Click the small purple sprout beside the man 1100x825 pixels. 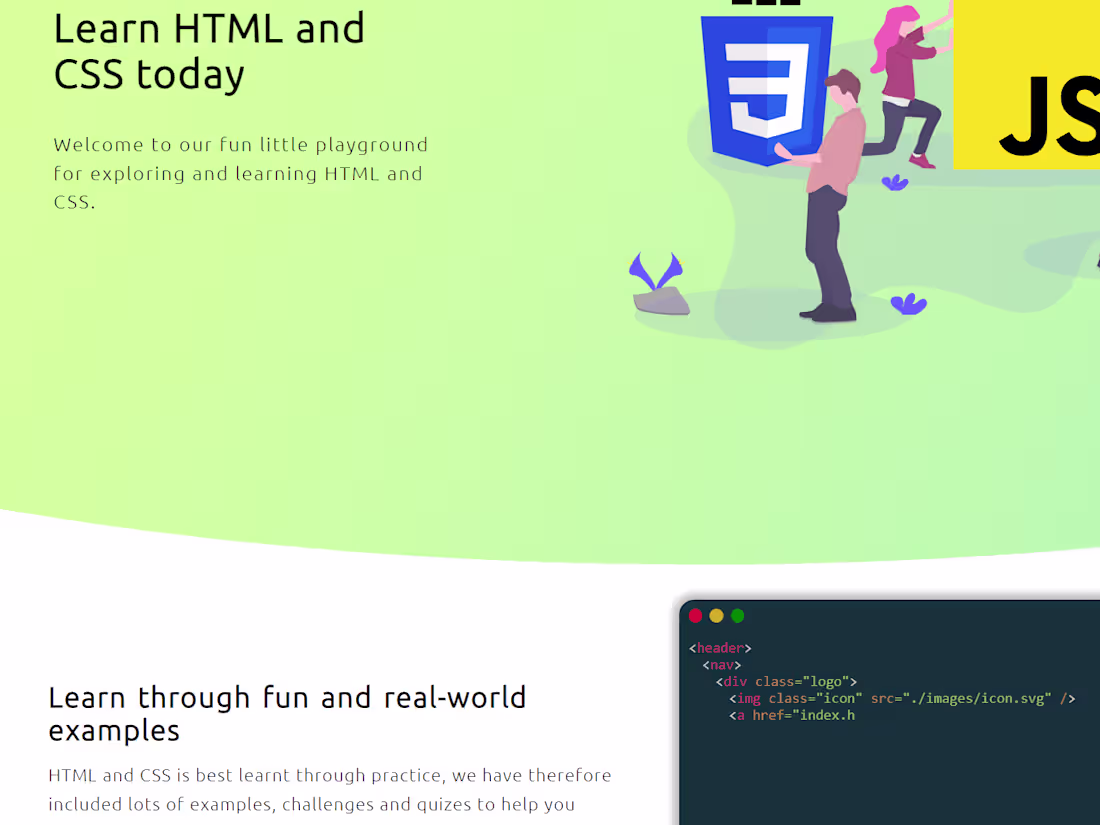pyautogui.click(x=893, y=180)
